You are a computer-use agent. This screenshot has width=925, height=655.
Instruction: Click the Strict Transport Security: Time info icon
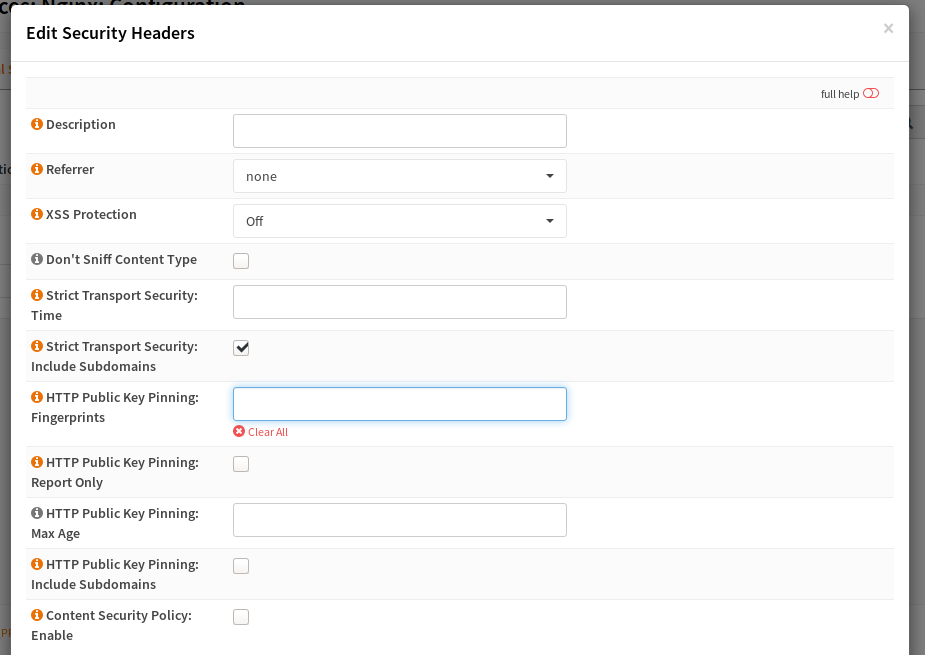(x=37, y=295)
